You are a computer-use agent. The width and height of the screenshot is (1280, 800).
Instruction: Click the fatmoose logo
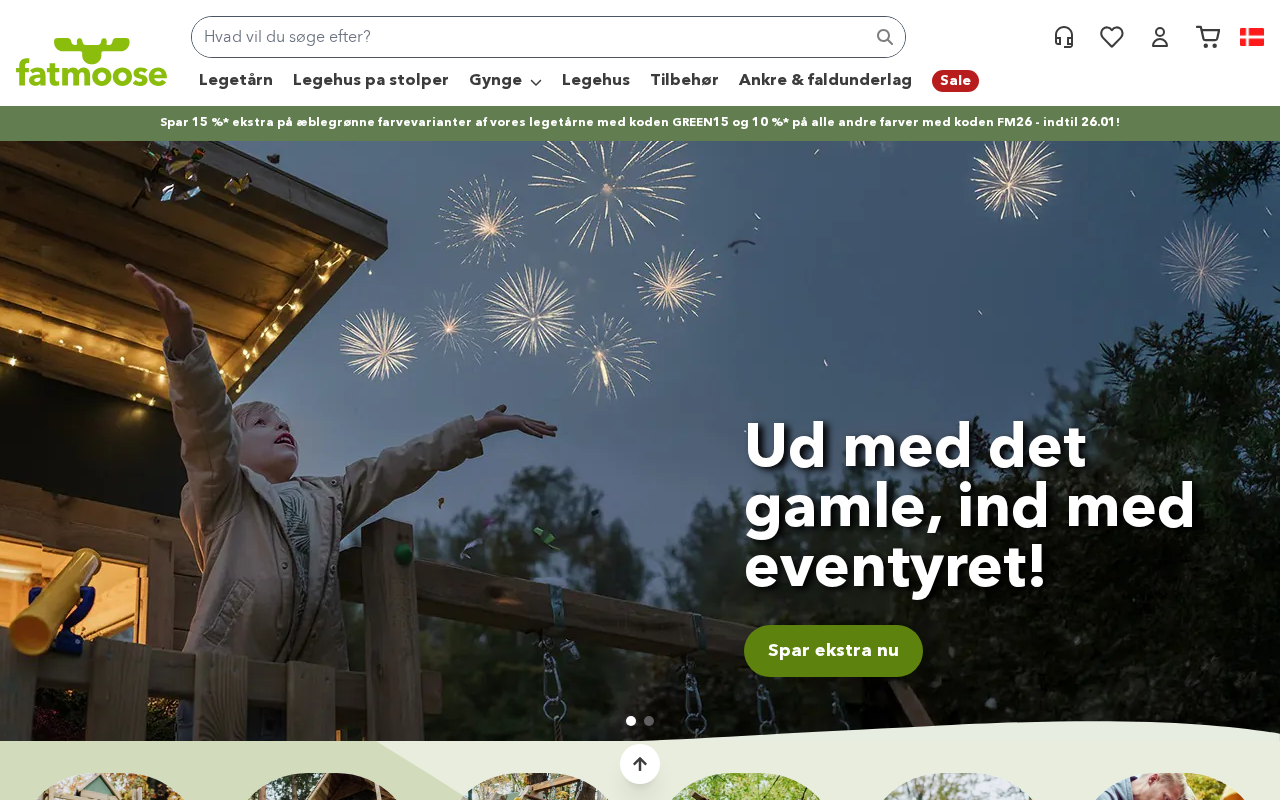(91, 62)
